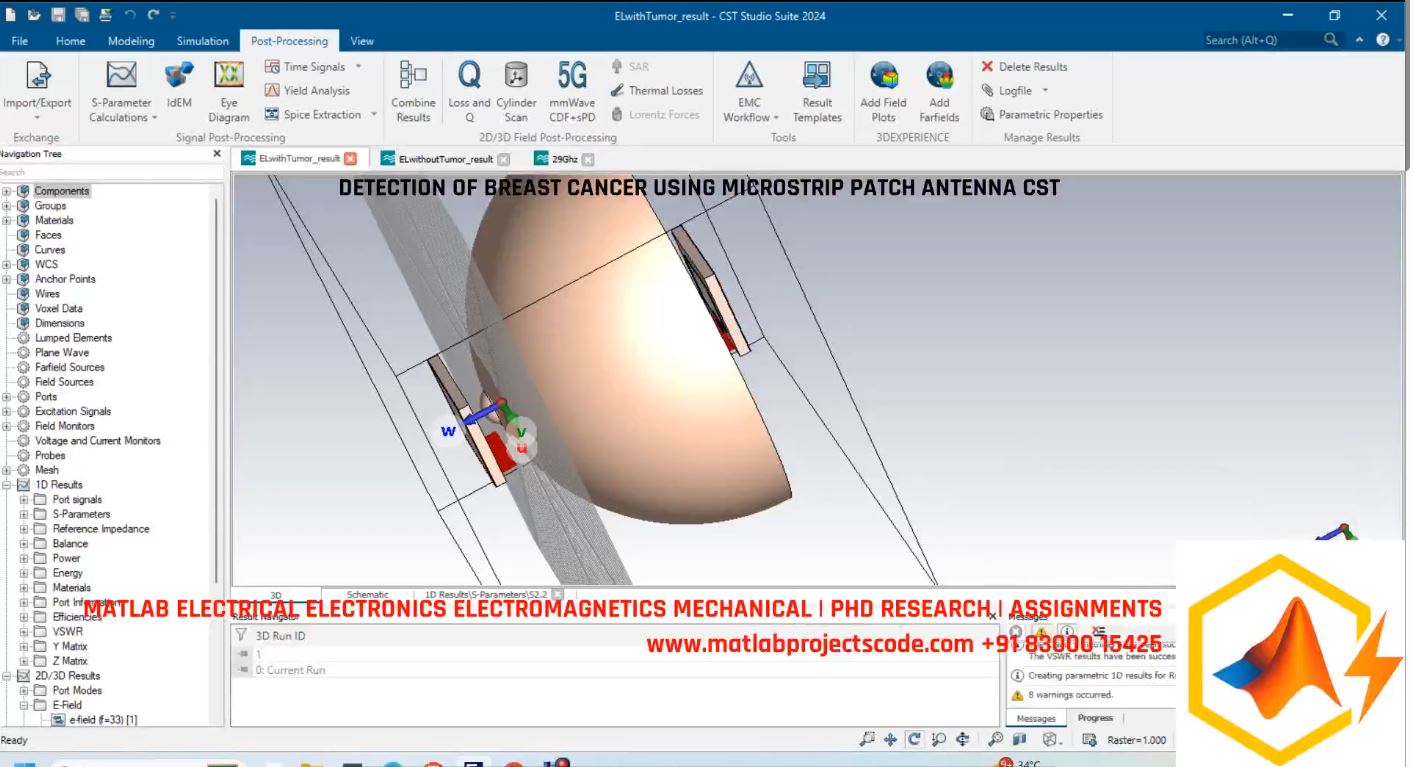1413x767 pixels.
Task: Click Add Field Plots in 3DEXPERIENCE group
Action: [884, 90]
